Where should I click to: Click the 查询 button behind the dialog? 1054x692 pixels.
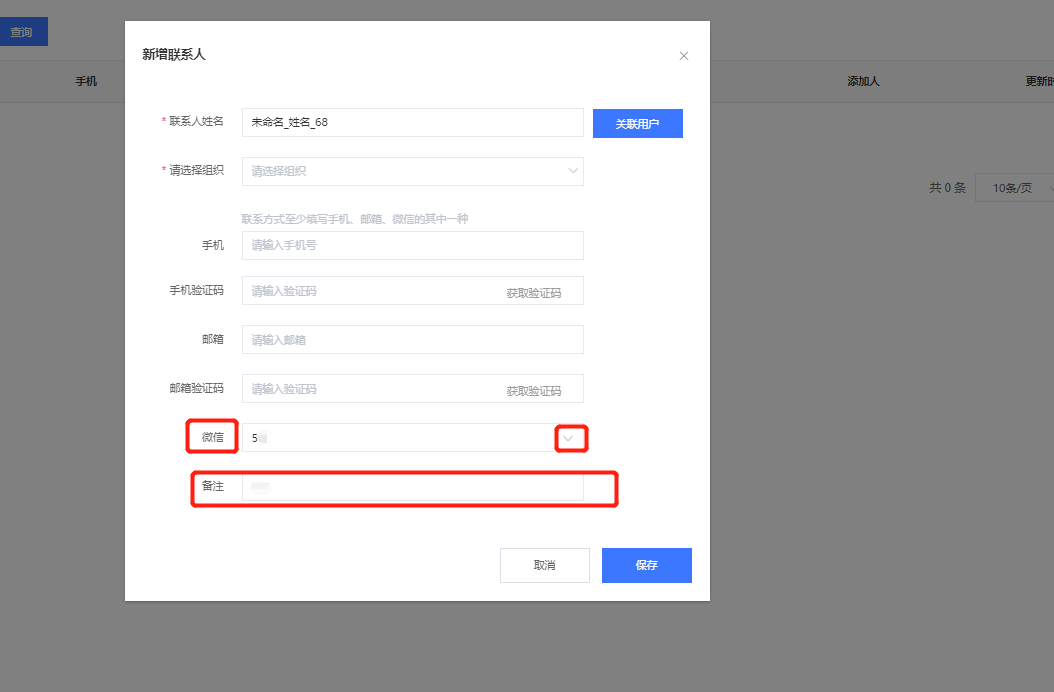click(x=22, y=32)
